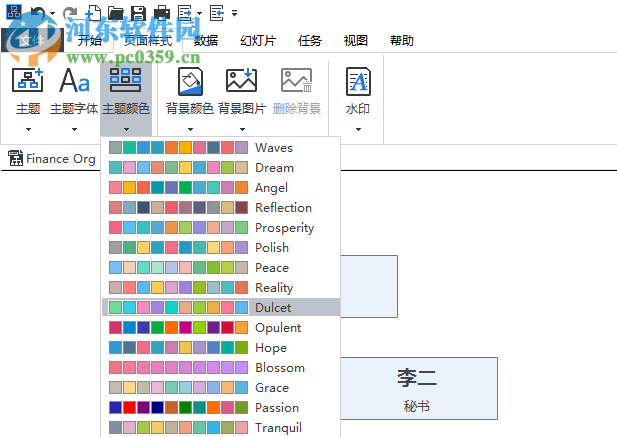
Task: Click the 删除背景 (Remove Background) icon
Action: 297,80
